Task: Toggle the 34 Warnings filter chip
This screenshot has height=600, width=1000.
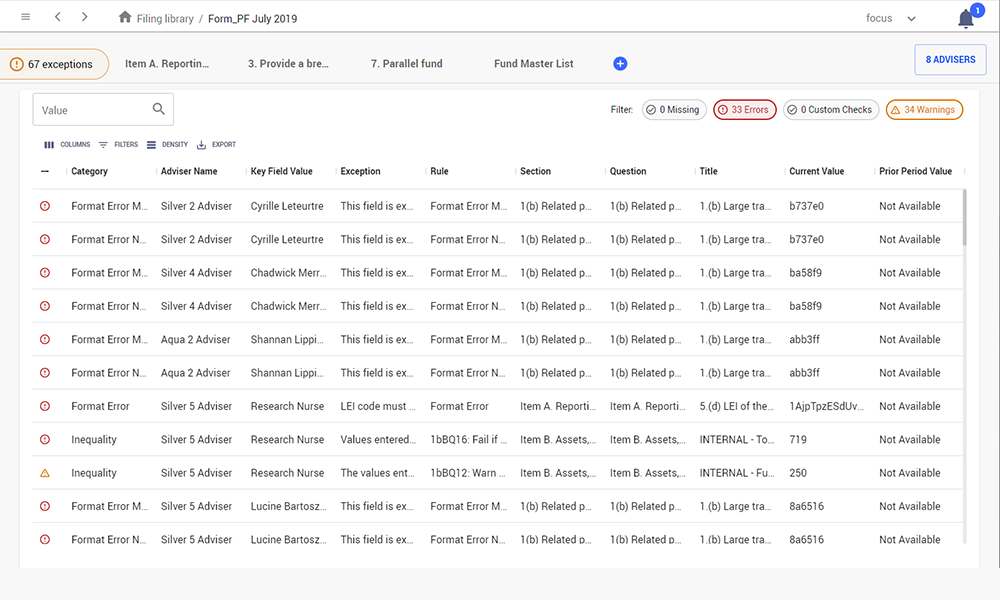Action: 924,110
